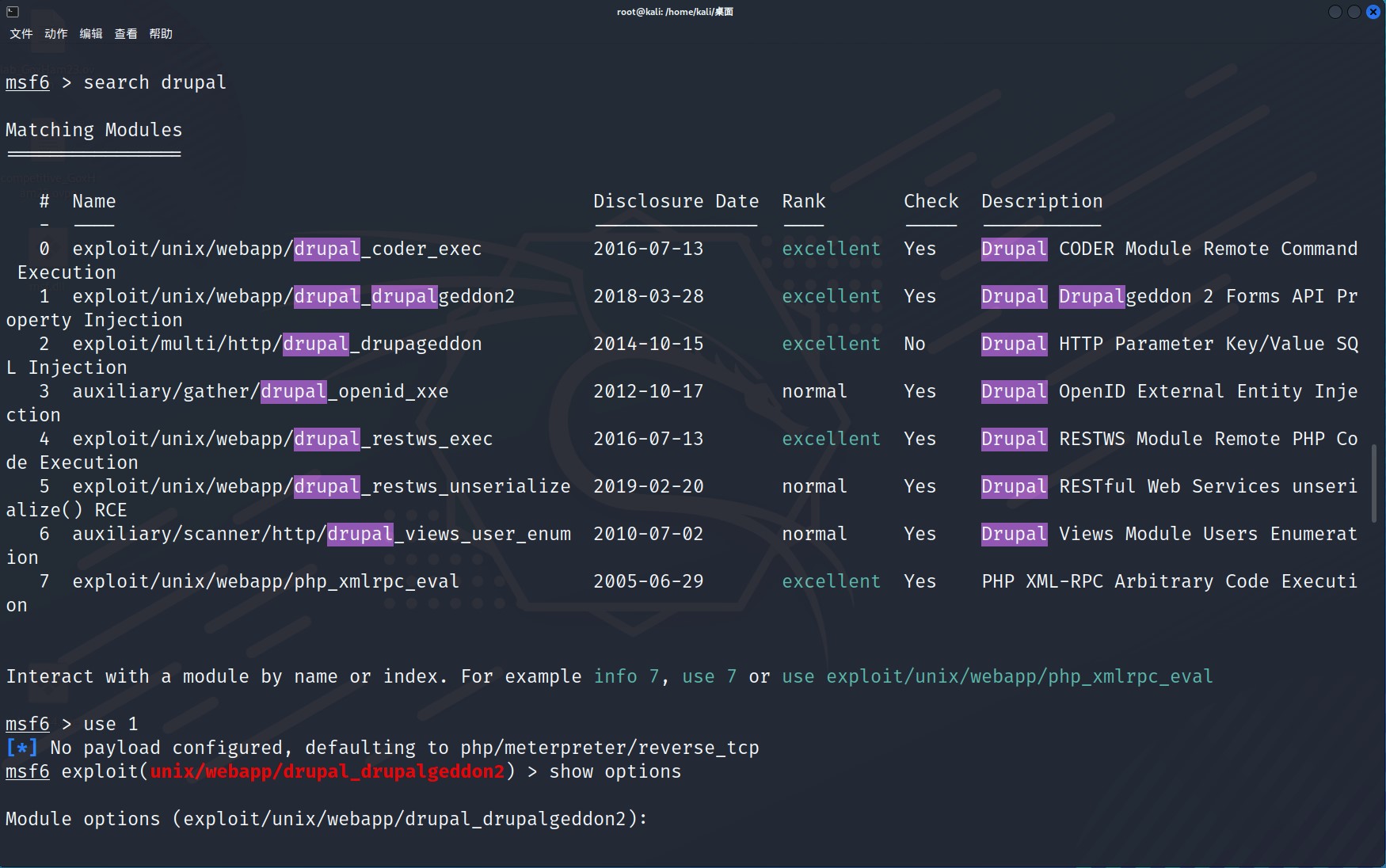1386x868 pixels.
Task: Click the window title 'root@kali'
Action: click(x=675, y=12)
